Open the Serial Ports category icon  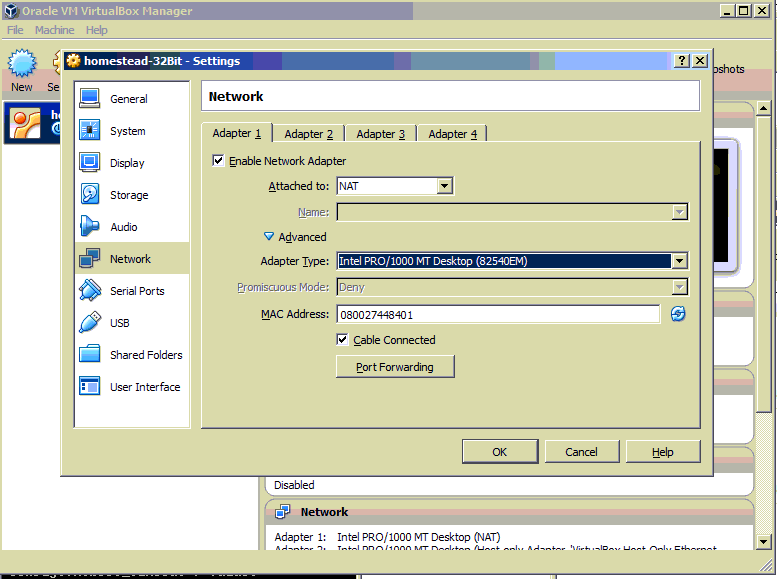pos(90,290)
